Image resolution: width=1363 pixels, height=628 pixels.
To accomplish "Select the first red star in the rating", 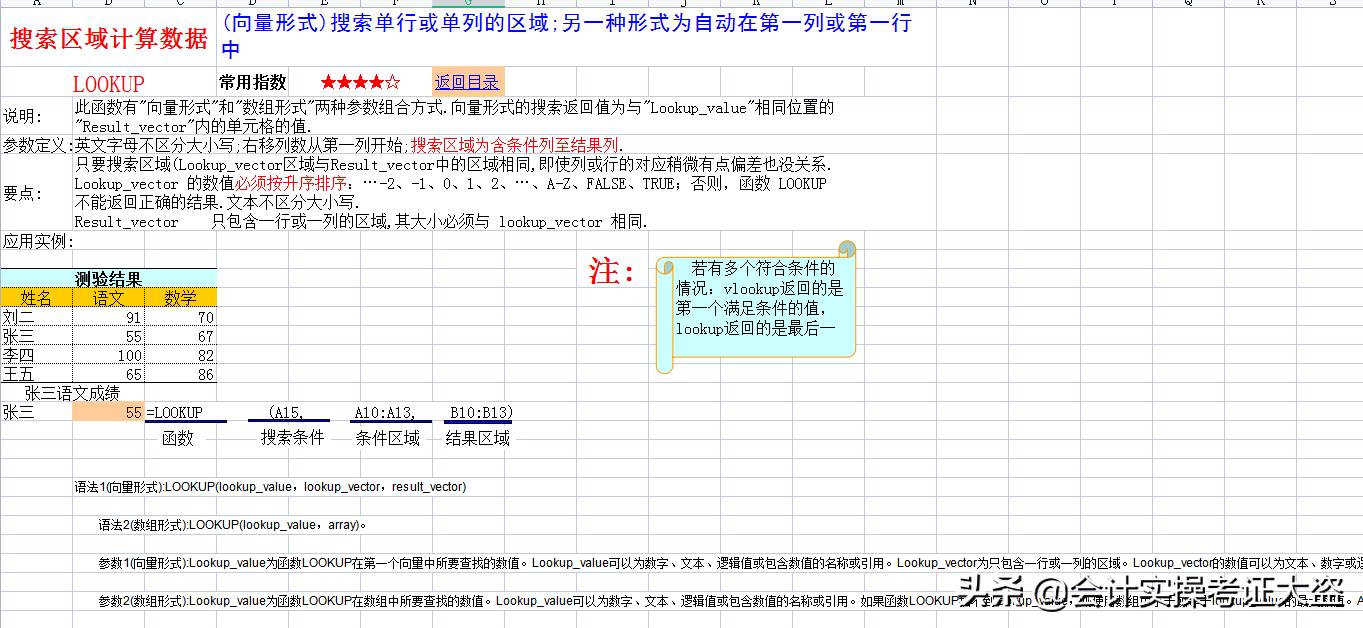I will coord(328,82).
